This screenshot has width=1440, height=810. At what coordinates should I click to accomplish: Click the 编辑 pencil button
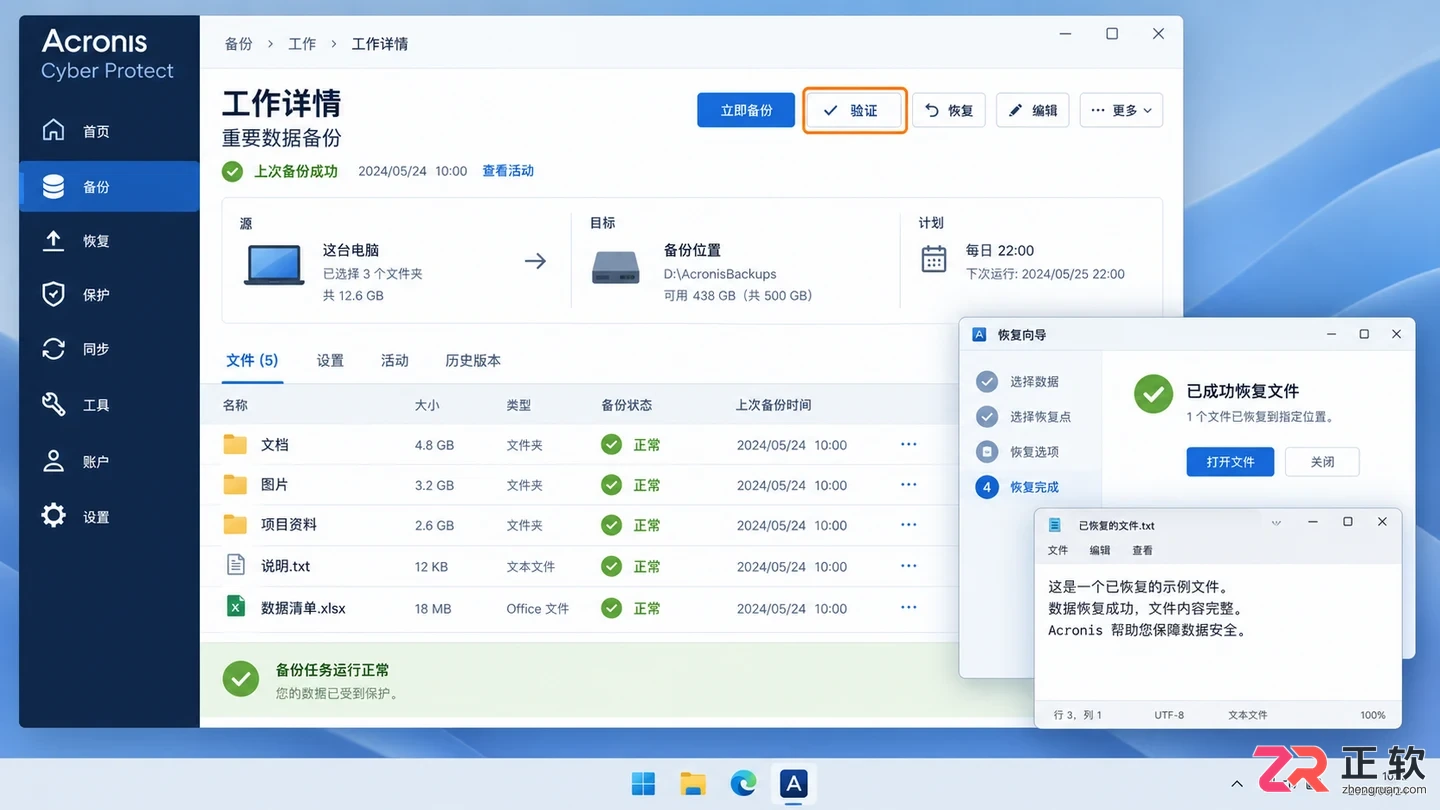[1033, 110]
